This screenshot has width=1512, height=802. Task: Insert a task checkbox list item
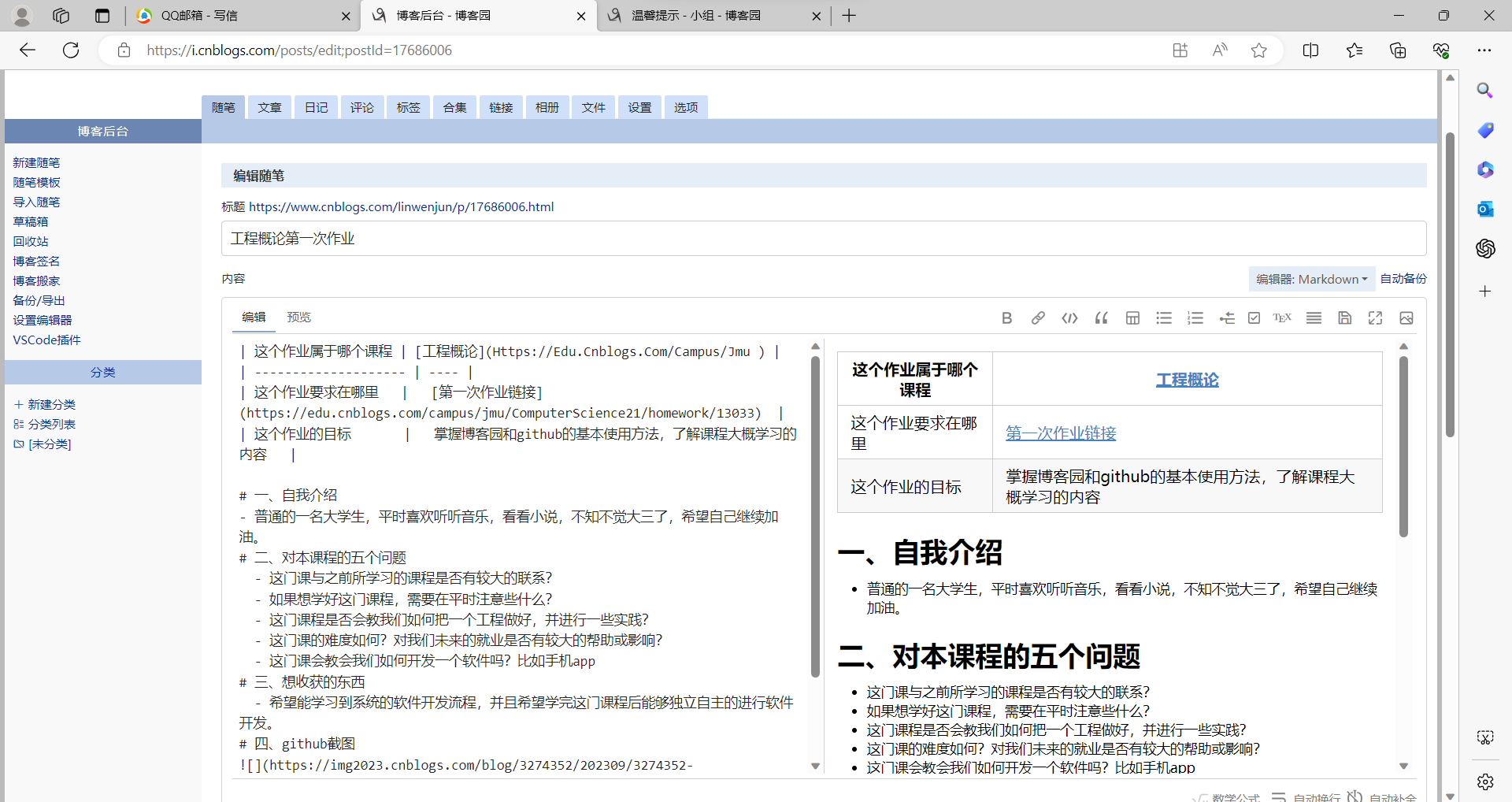pos(1254,317)
